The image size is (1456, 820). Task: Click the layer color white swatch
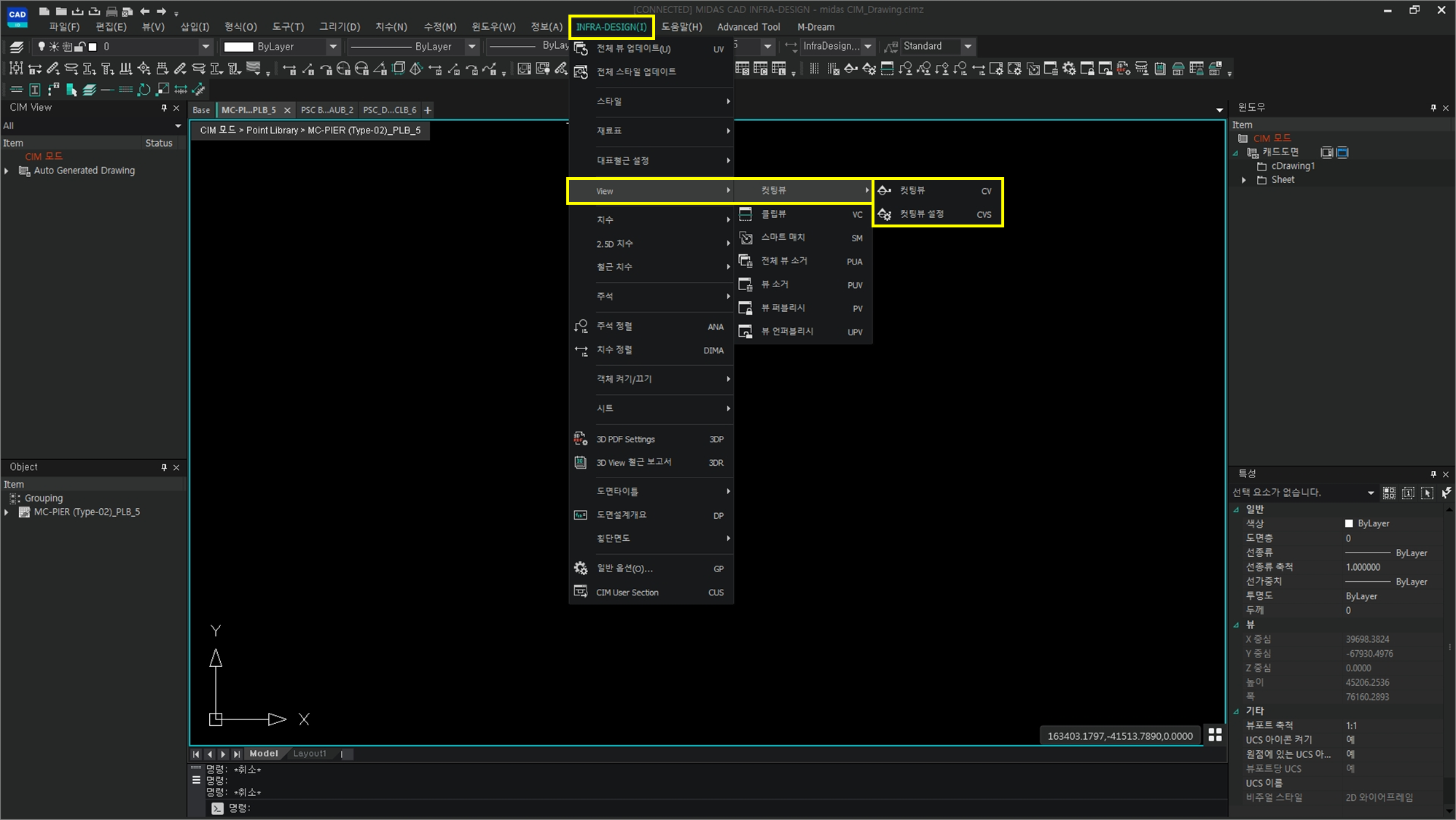coord(93,47)
